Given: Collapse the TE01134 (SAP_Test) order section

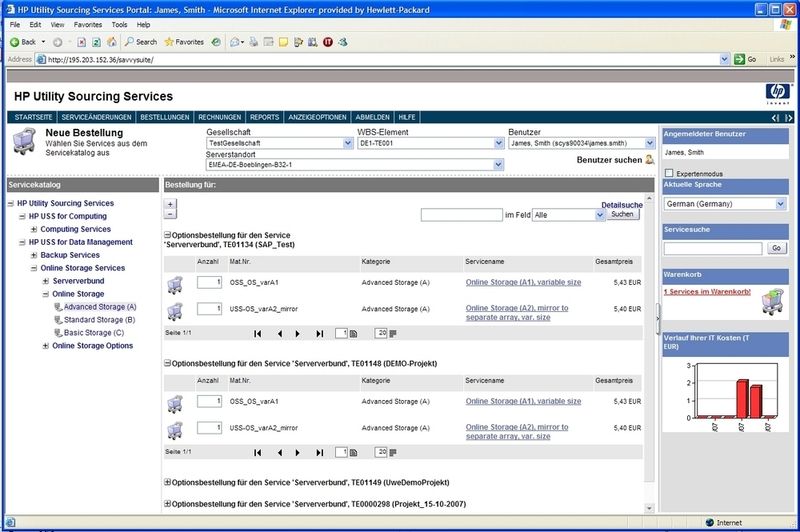Looking at the screenshot, I should pos(167,235).
